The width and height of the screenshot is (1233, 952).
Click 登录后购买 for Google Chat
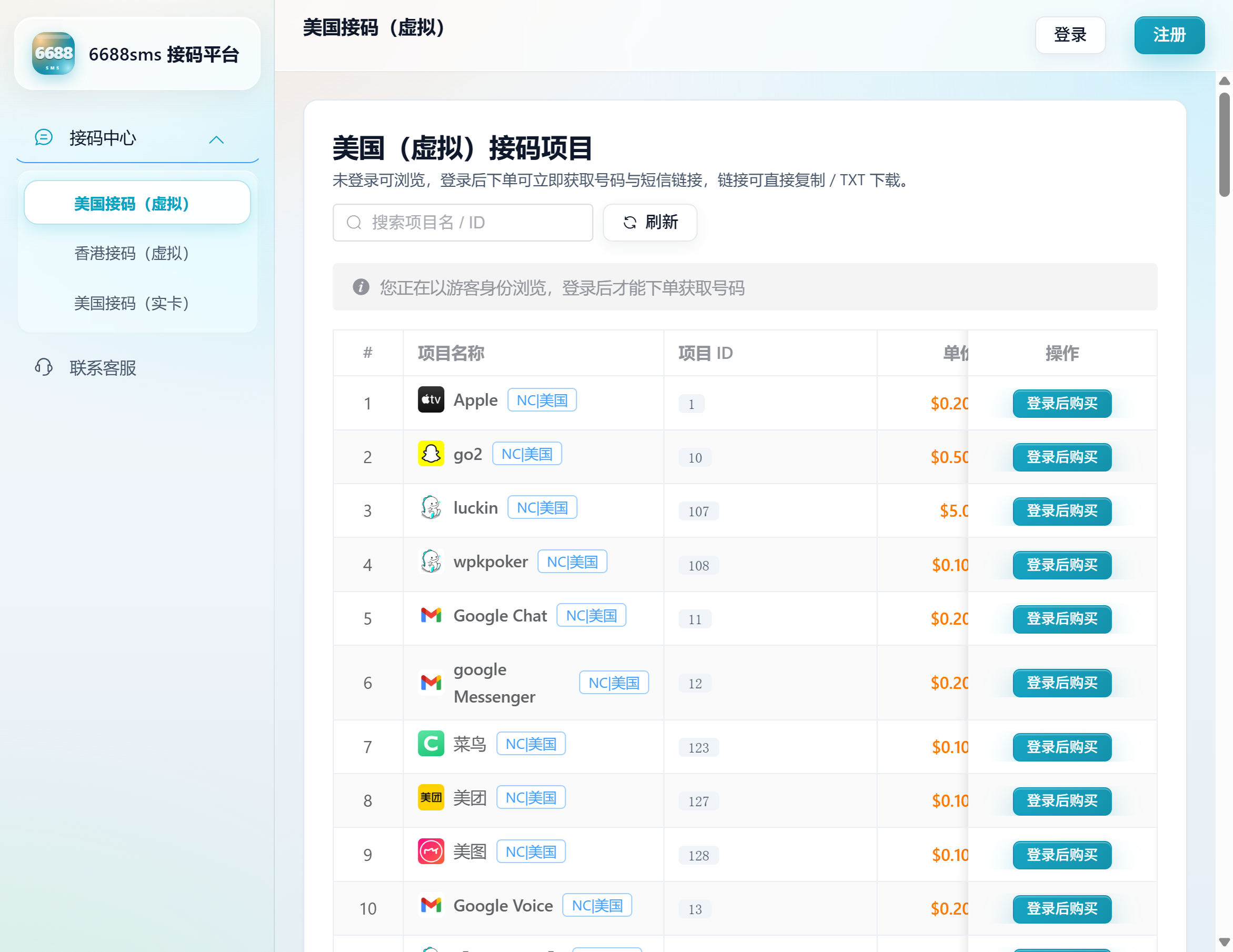[x=1062, y=619]
